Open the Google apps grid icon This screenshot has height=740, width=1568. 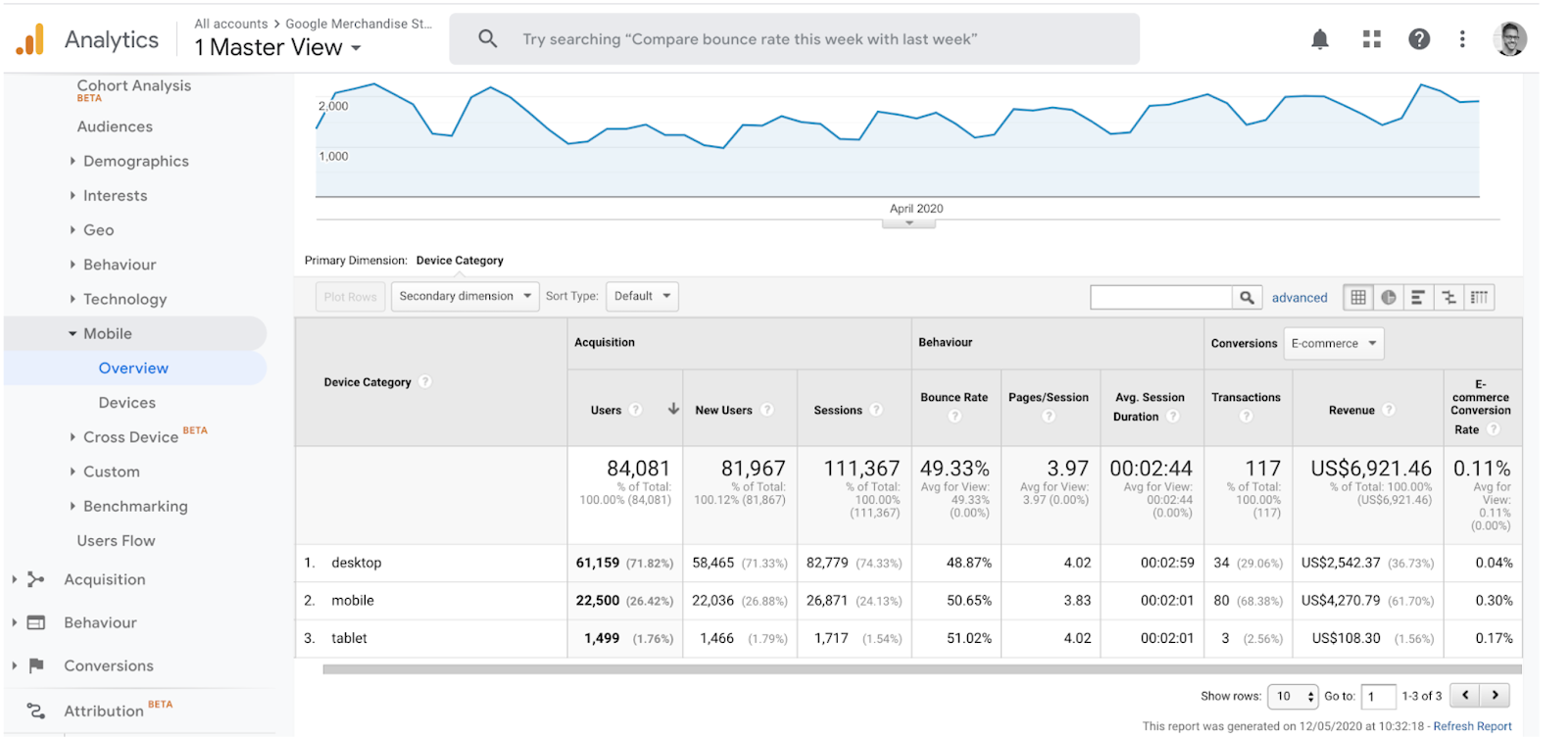[x=1372, y=39]
